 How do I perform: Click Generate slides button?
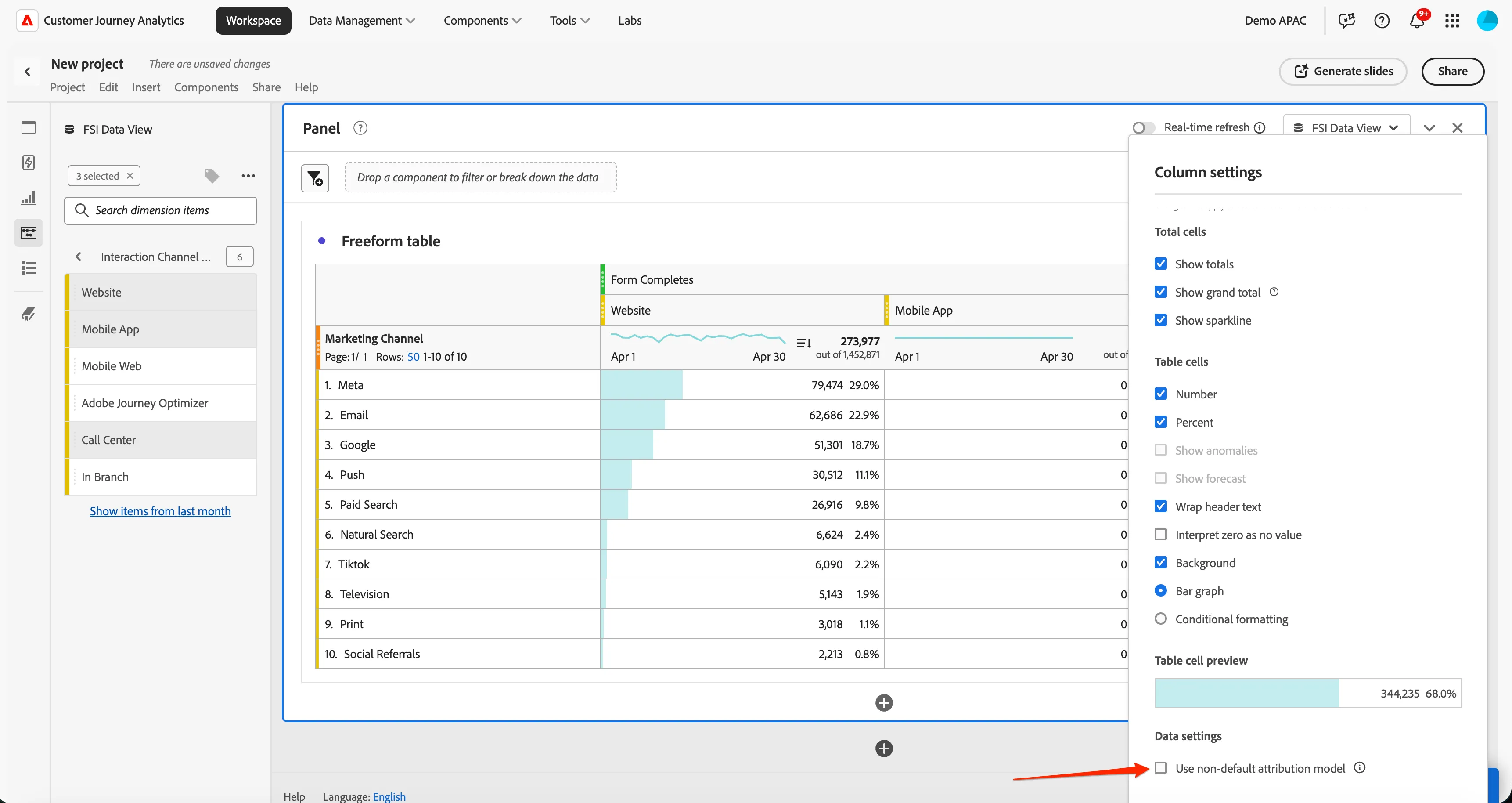pyautogui.click(x=1343, y=71)
